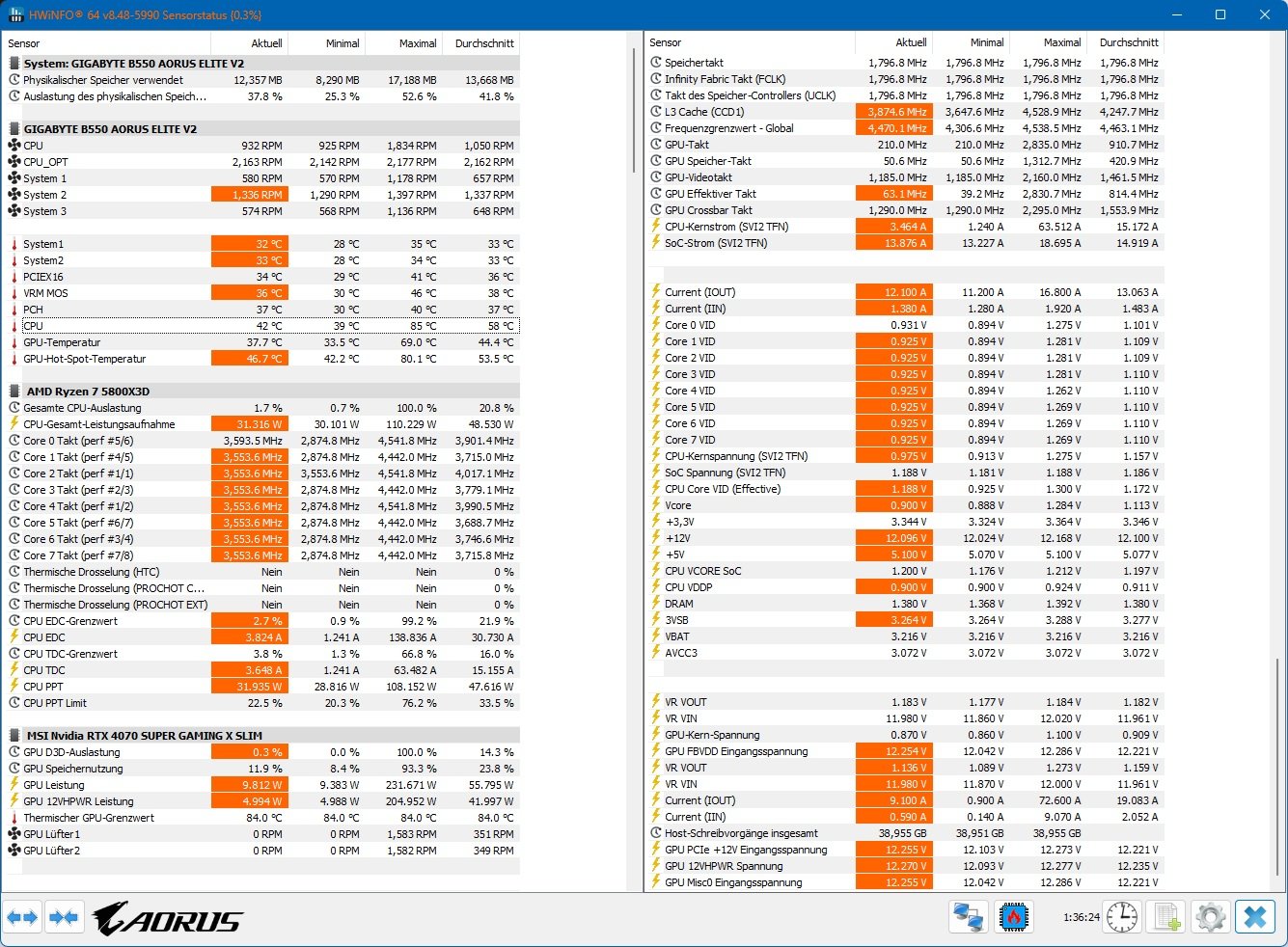This screenshot has height=947, width=1288.
Task: Click the lightning icon beside DRAM
Action: 656,604
